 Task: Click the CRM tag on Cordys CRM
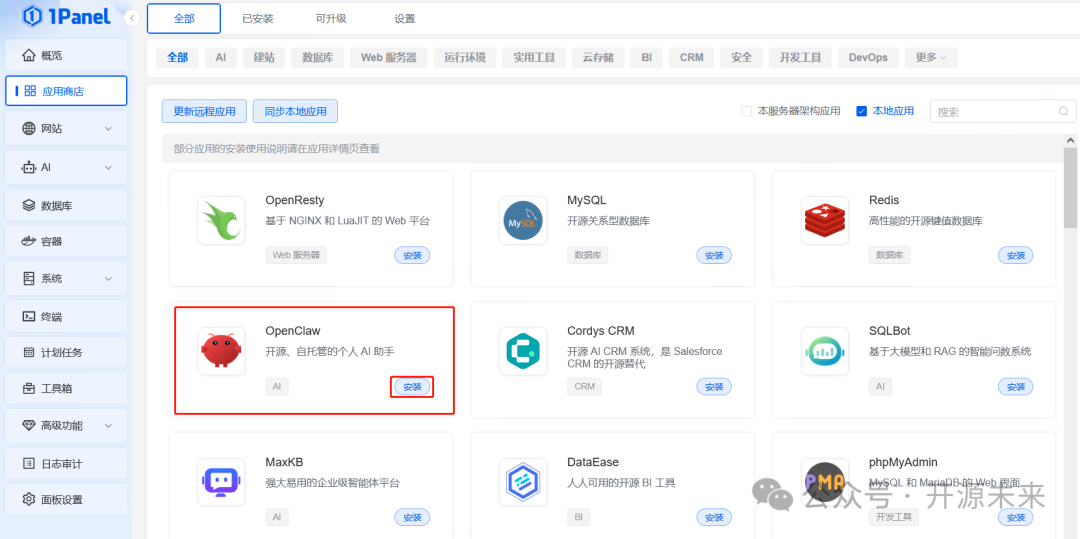coord(584,386)
